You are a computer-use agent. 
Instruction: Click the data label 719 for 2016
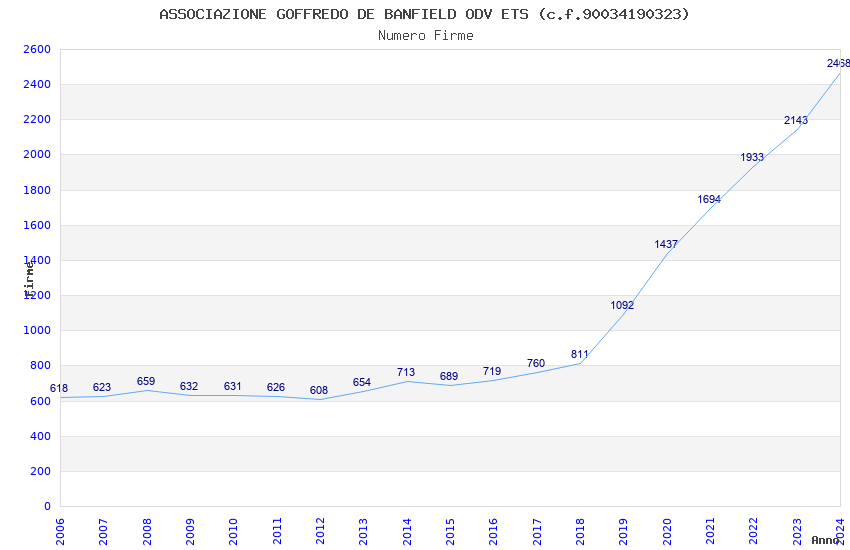[x=492, y=371]
